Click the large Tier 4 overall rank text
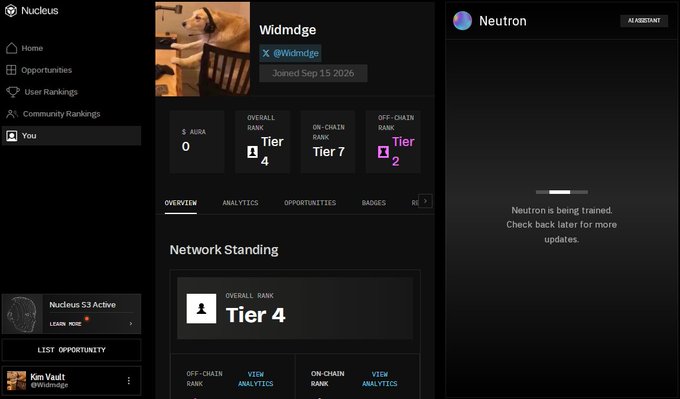 click(x=255, y=315)
